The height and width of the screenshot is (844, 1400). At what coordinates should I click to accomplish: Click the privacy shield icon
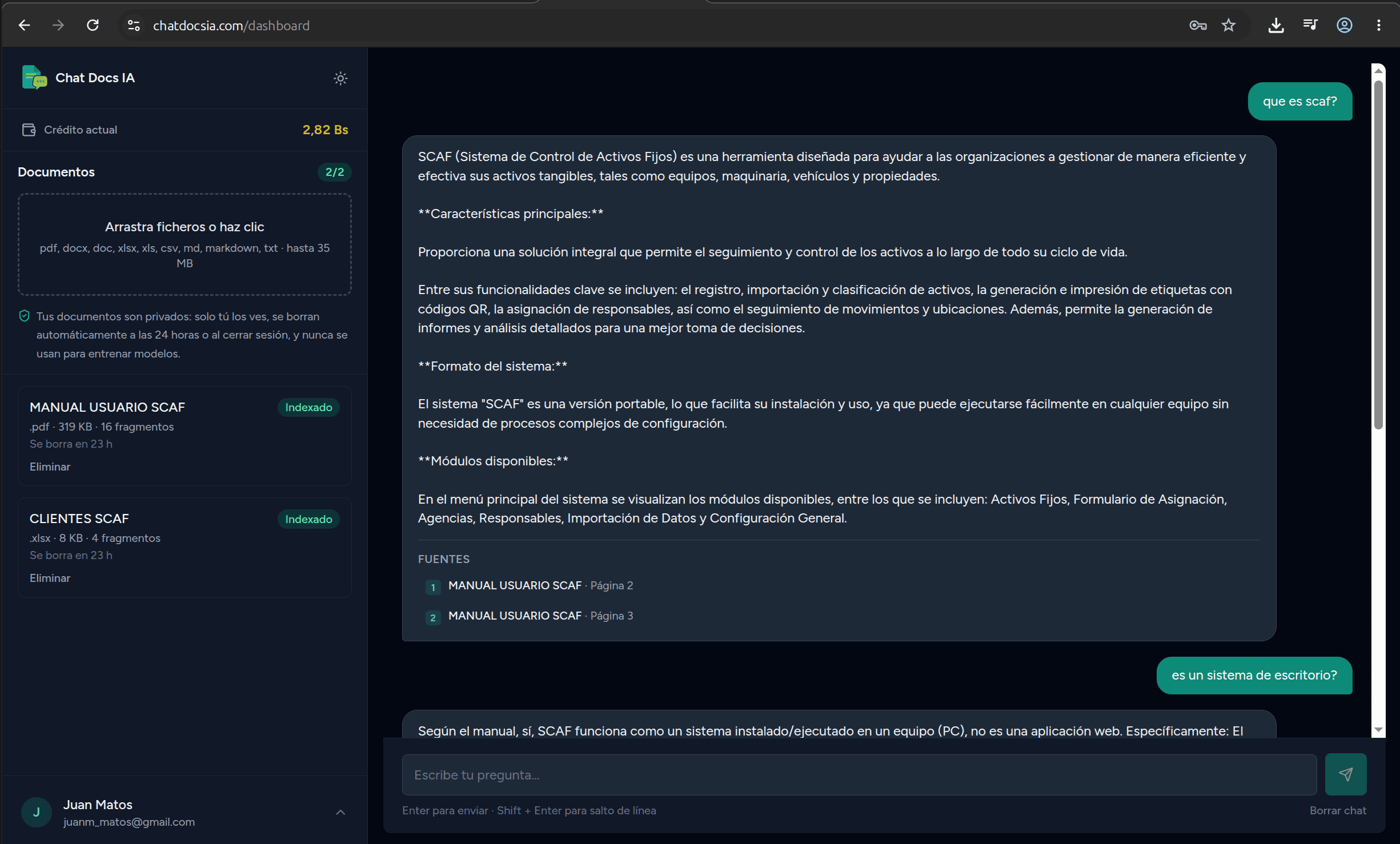[24, 316]
